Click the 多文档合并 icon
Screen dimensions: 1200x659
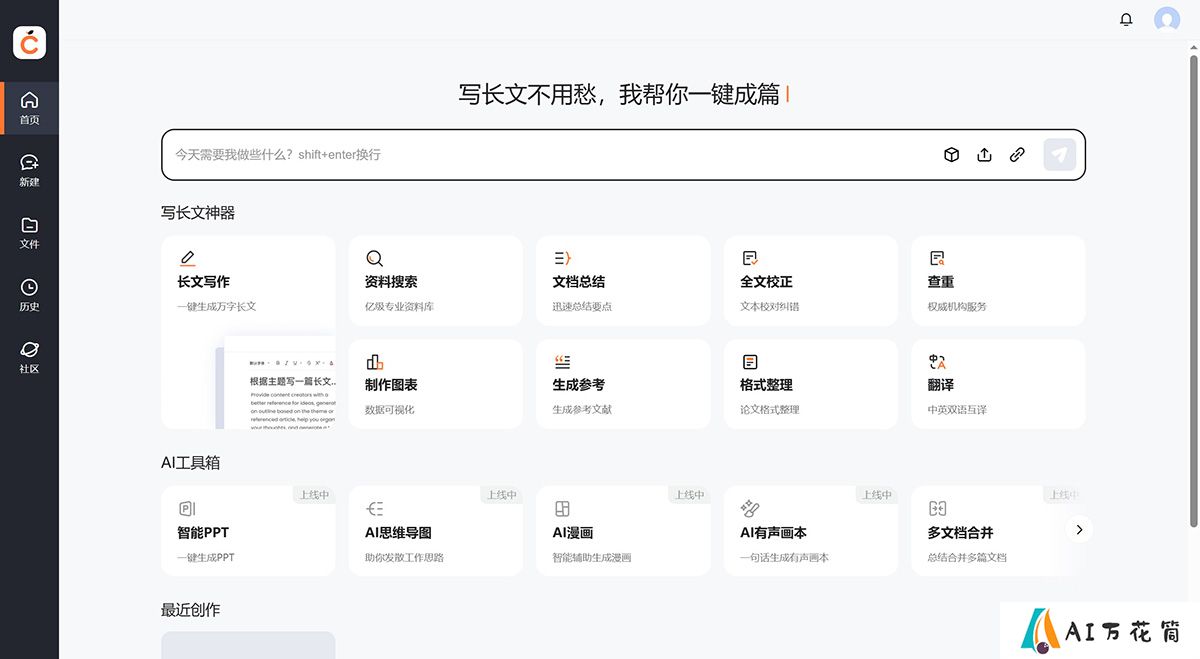pyautogui.click(x=937, y=509)
